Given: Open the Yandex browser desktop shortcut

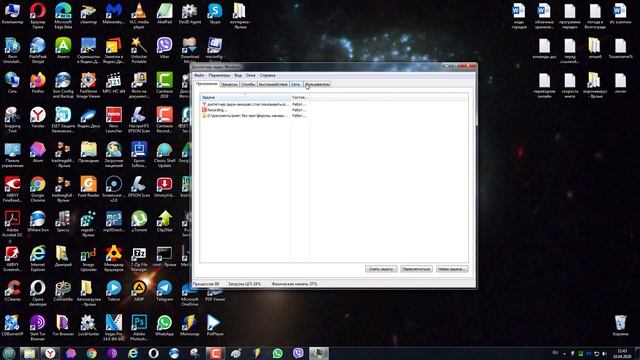Looking at the screenshot, I should pos(38,117).
